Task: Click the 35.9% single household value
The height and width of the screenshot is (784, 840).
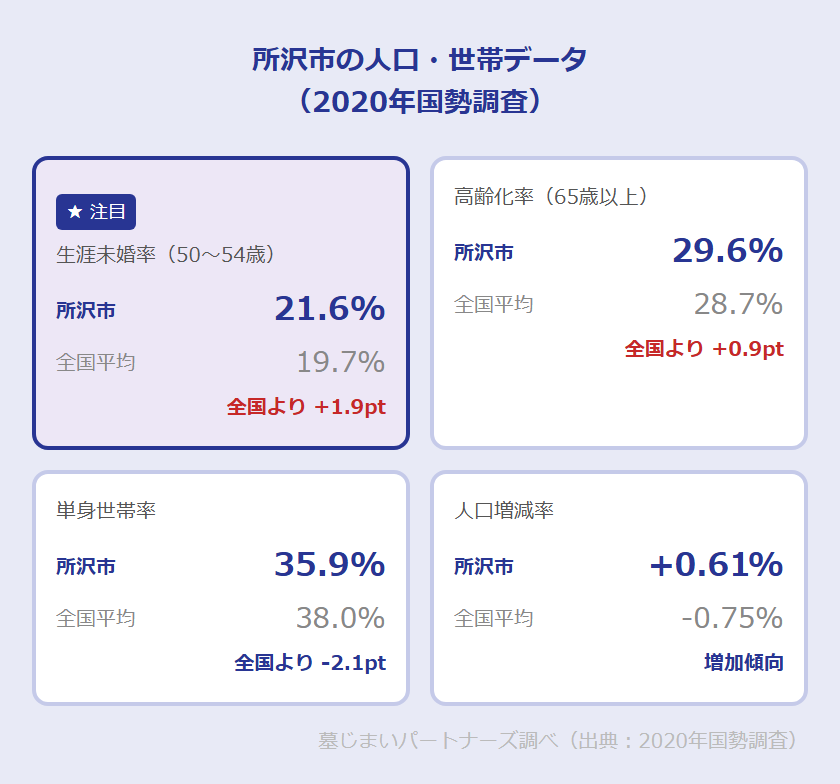Action: tap(329, 565)
